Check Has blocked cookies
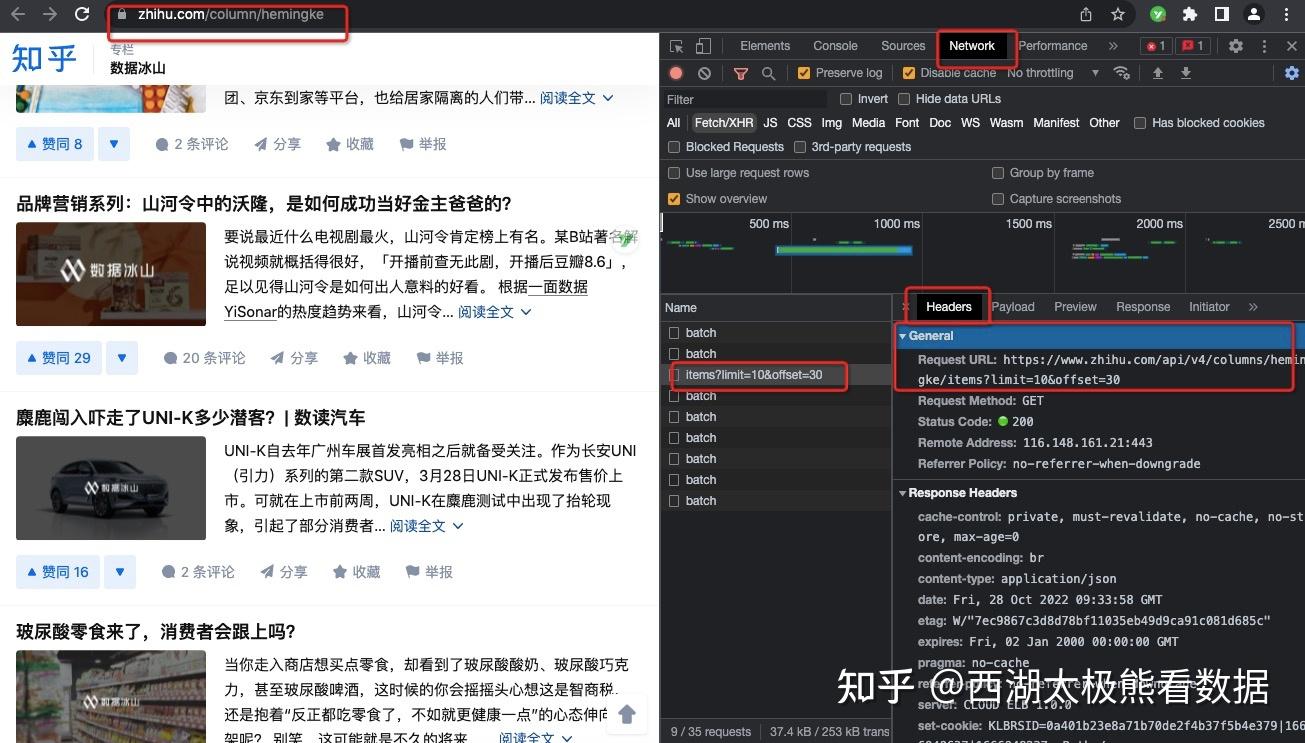 coord(1140,123)
